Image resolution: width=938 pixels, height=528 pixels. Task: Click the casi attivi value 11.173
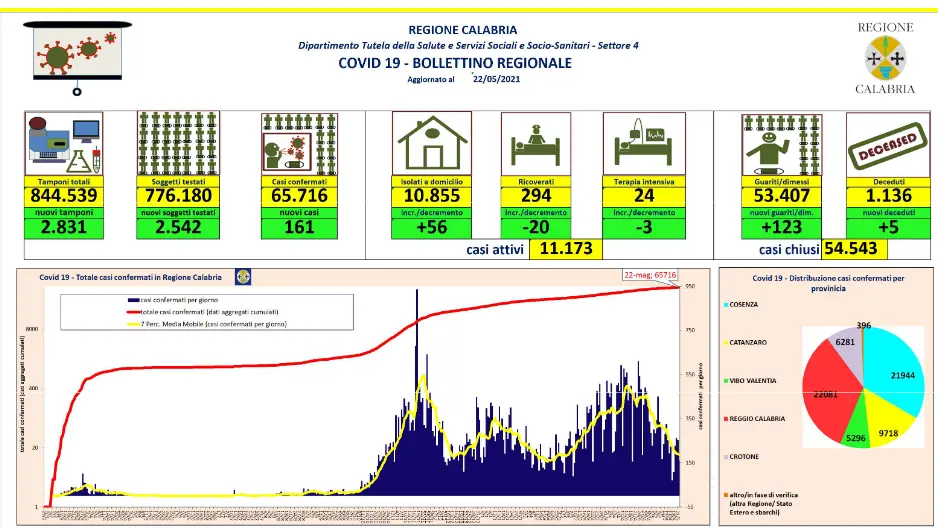(x=565, y=249)
